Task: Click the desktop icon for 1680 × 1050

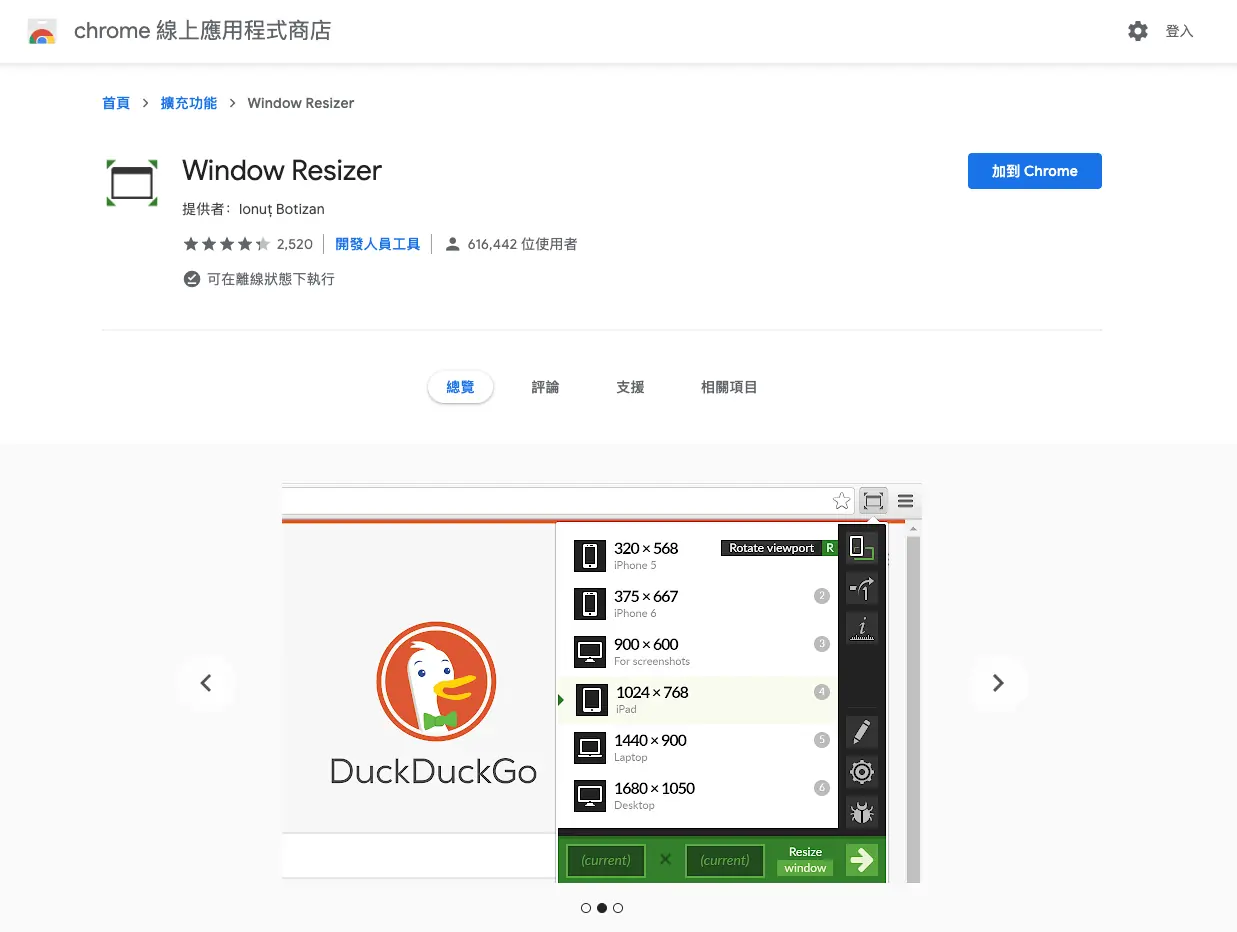Action: click(590, 796)
